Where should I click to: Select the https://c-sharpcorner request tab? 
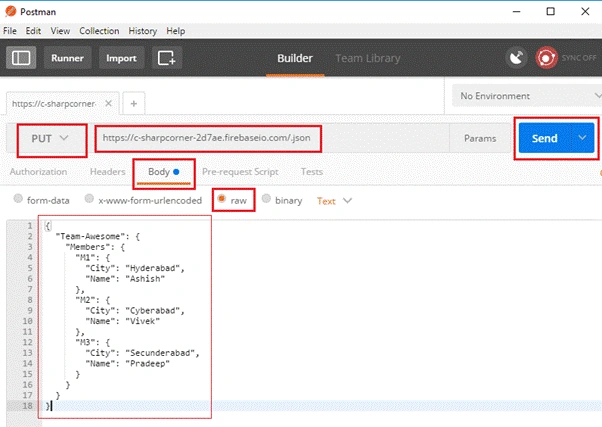coord(54,103)
